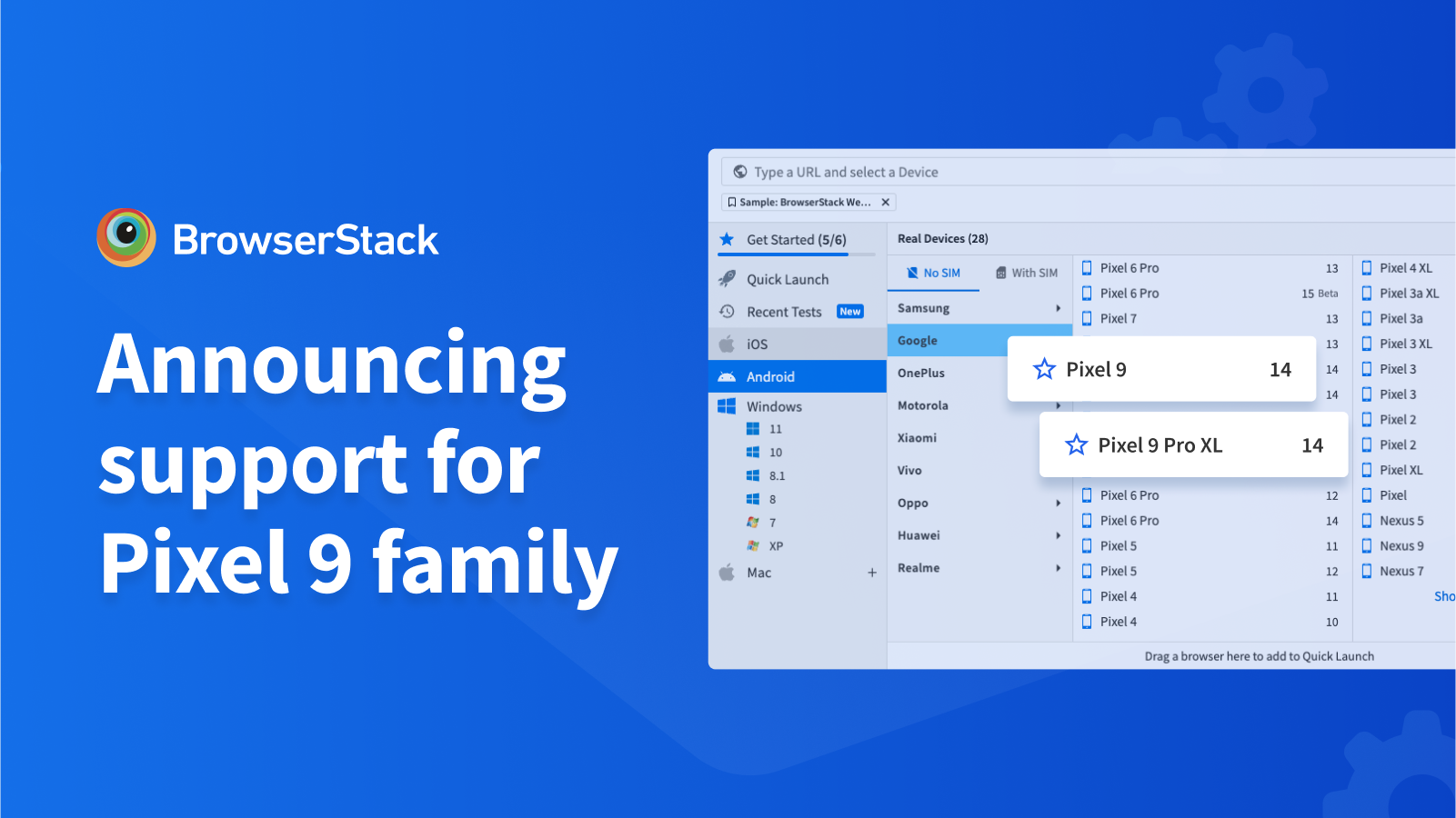Viewport: 1456px width, 818px height.
Task: Switch to the With SIM tab
Action: pyautogui.click(x=1027, y=273)
